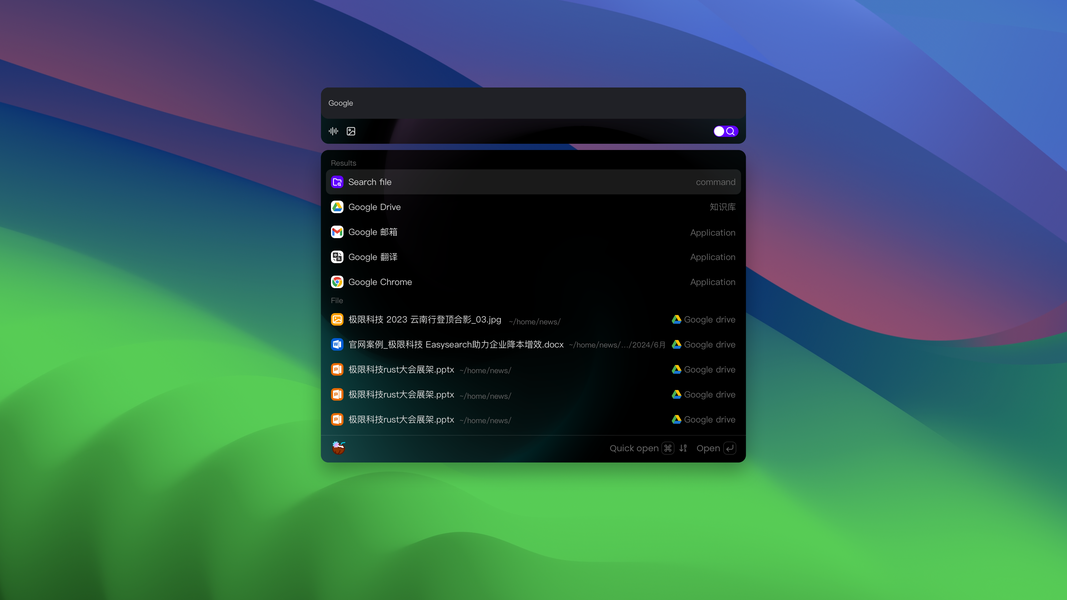Click the Open enter key icon

coord(729,448)
